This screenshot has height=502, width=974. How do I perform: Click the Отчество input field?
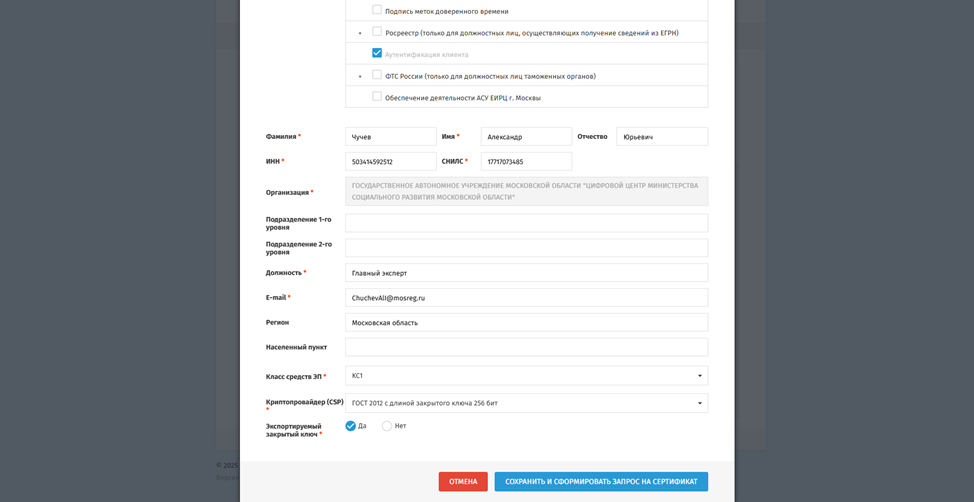click(x=661, y=137)
